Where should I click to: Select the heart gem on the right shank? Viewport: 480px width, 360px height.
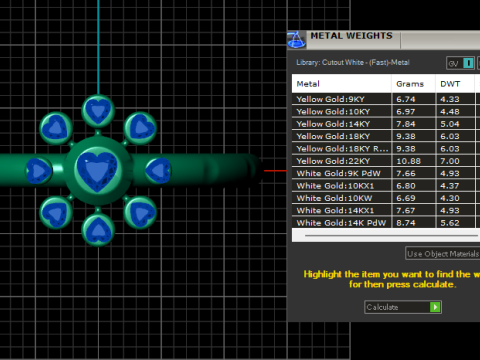point(159,171)
